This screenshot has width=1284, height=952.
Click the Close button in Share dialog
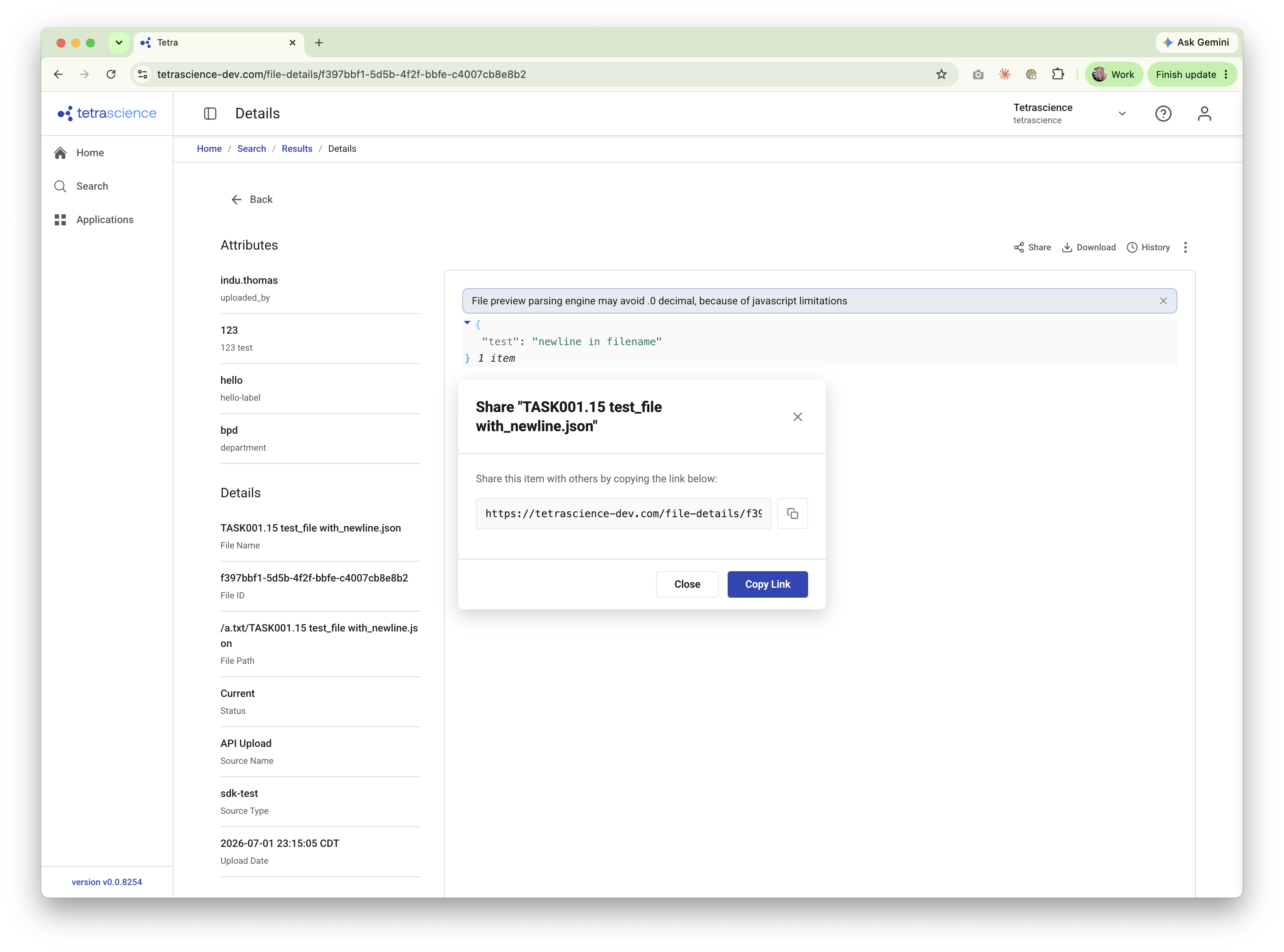pyautogui.click(x=686, y=584)
